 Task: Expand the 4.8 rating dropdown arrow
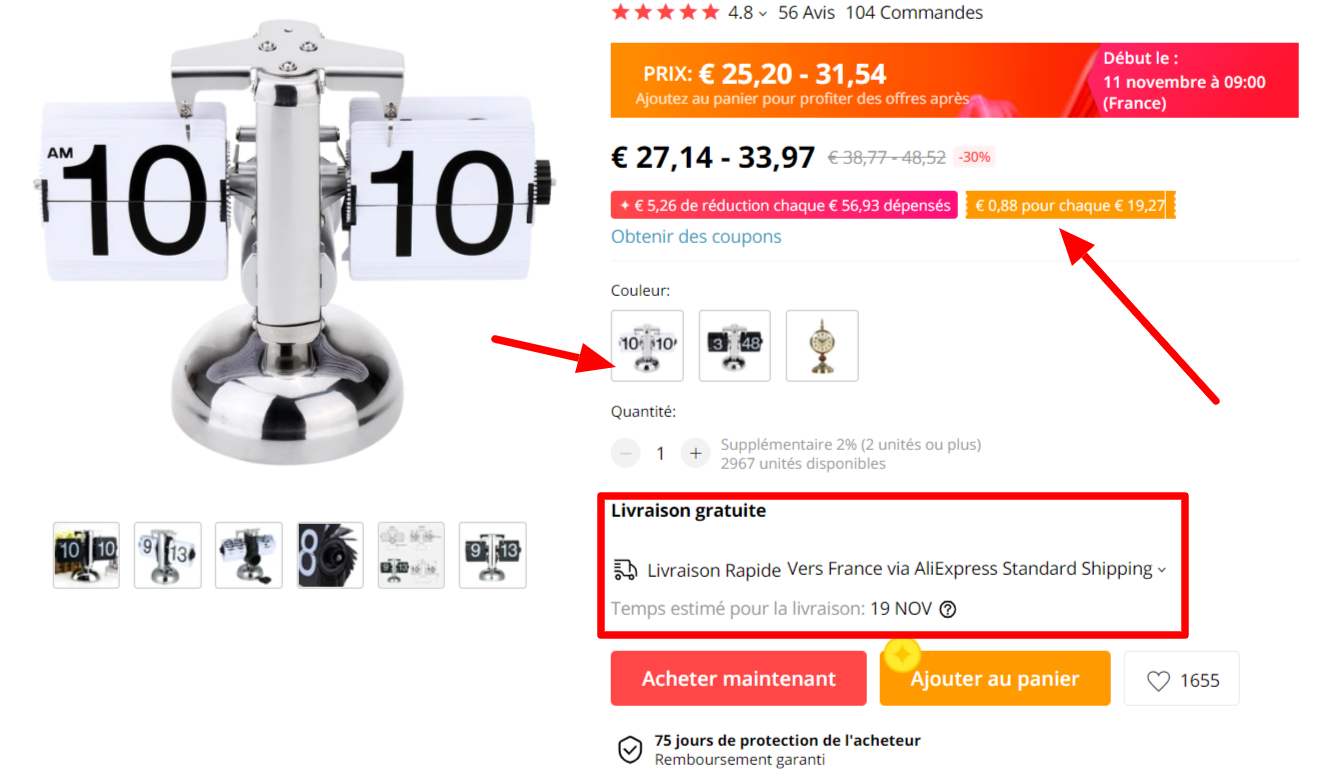tap(763, 13)
